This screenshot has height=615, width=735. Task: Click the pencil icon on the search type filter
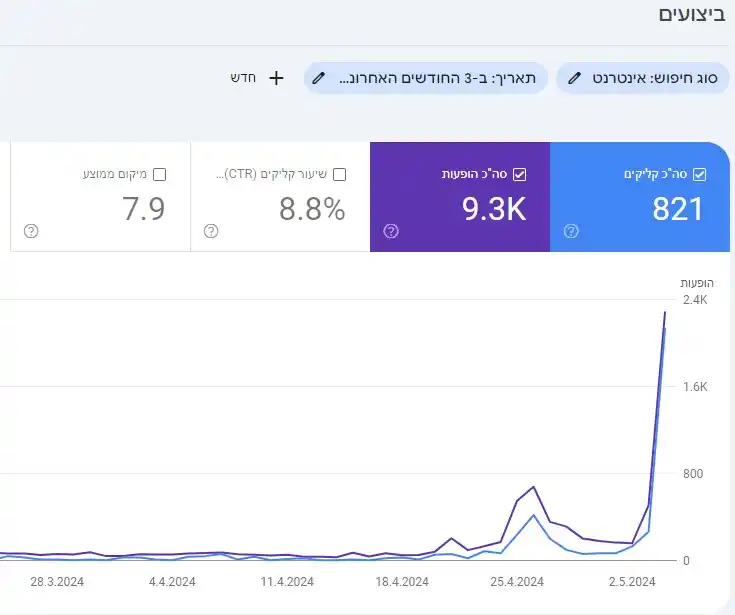(x=575, y=78)
